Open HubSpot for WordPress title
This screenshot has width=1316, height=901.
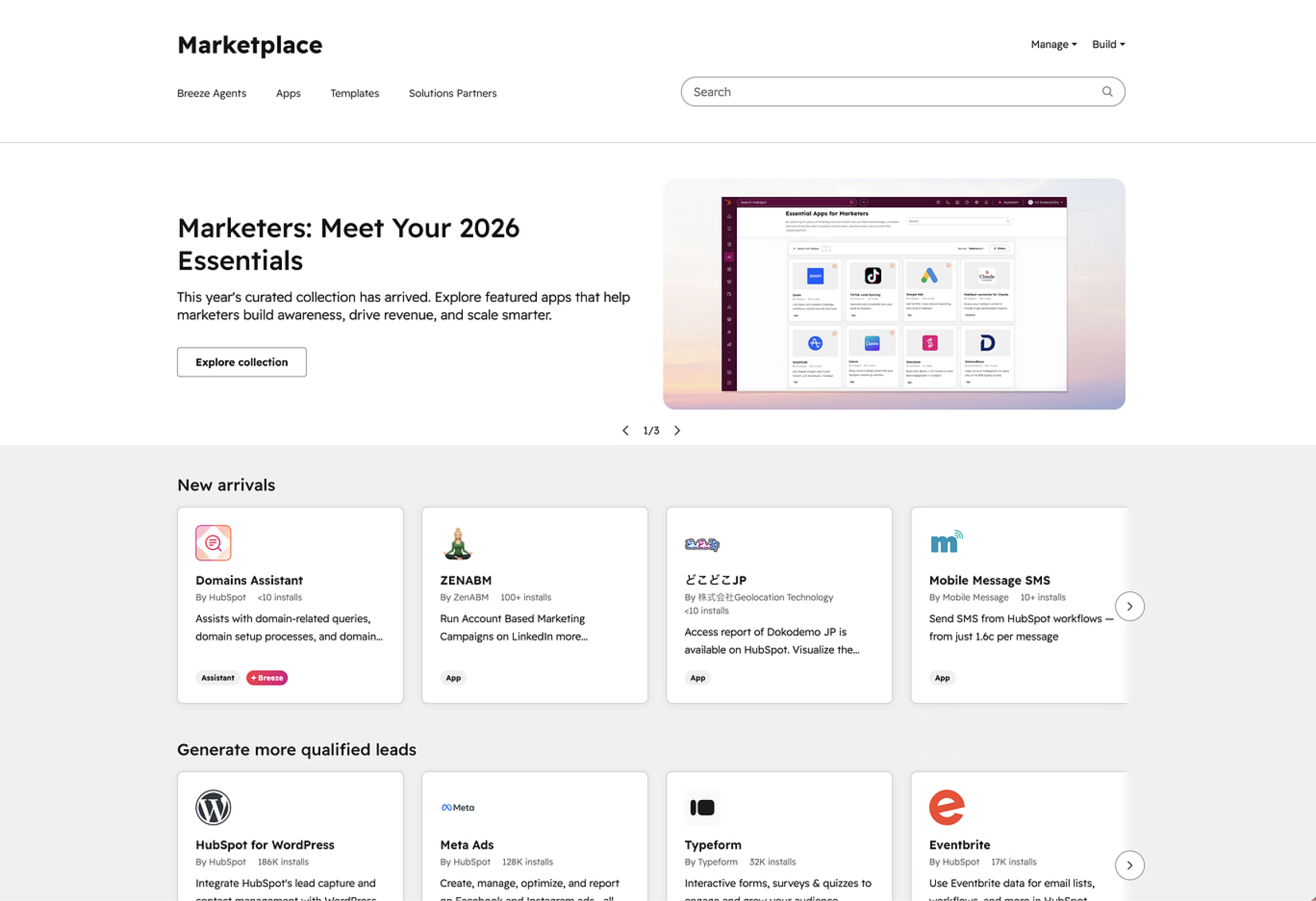pyautogui.click(x=265, y=845)
